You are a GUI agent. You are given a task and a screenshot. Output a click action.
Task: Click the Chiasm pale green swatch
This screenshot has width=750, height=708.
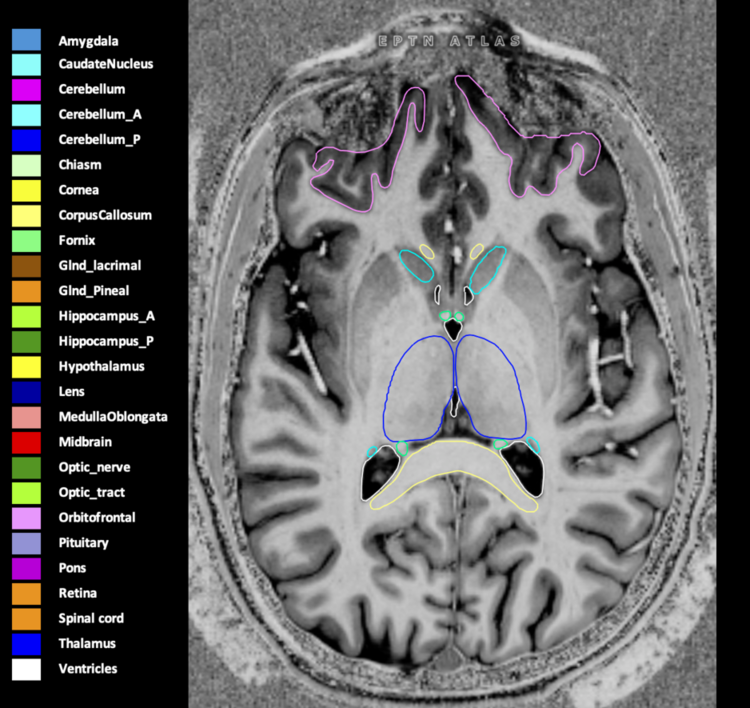coord(26,166)
